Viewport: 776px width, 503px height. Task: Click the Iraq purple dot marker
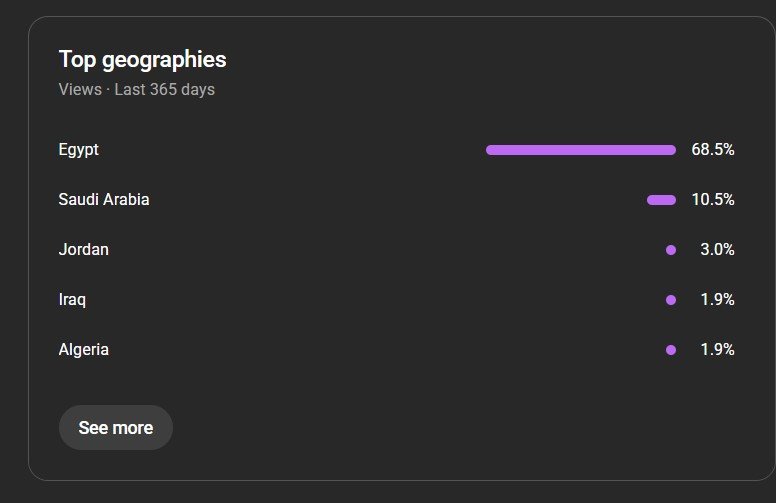[670, 300]
